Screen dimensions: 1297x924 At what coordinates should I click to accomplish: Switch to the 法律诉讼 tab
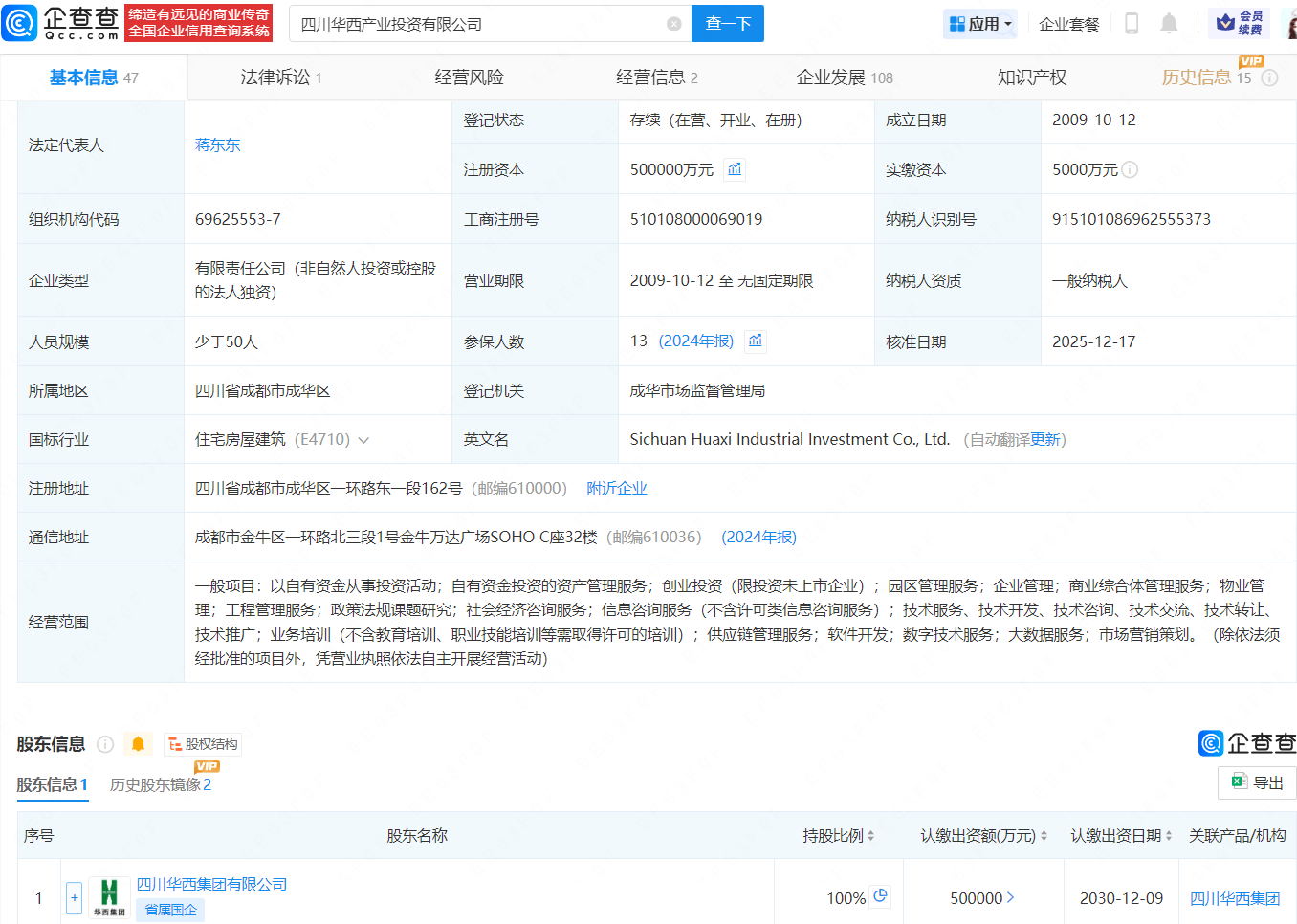point(280,77)
